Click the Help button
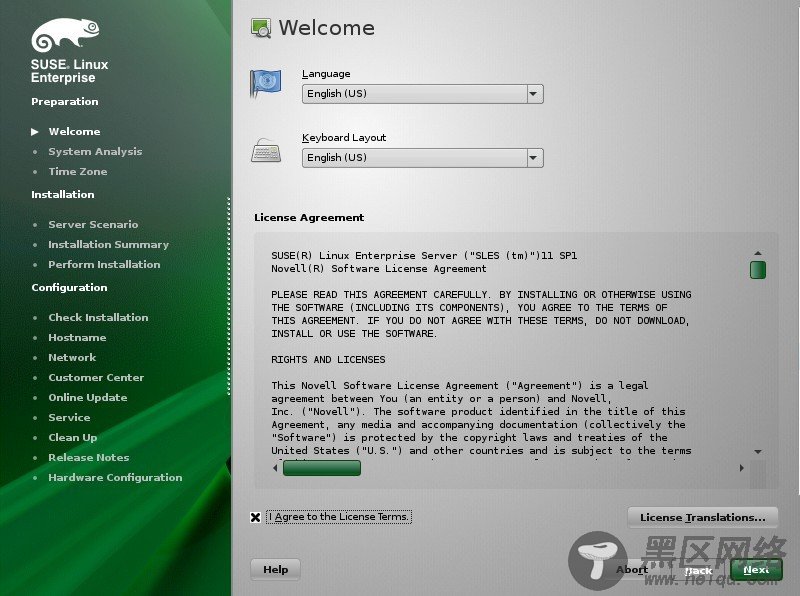The width and height of the screenshot is (800, 596). 276,569
